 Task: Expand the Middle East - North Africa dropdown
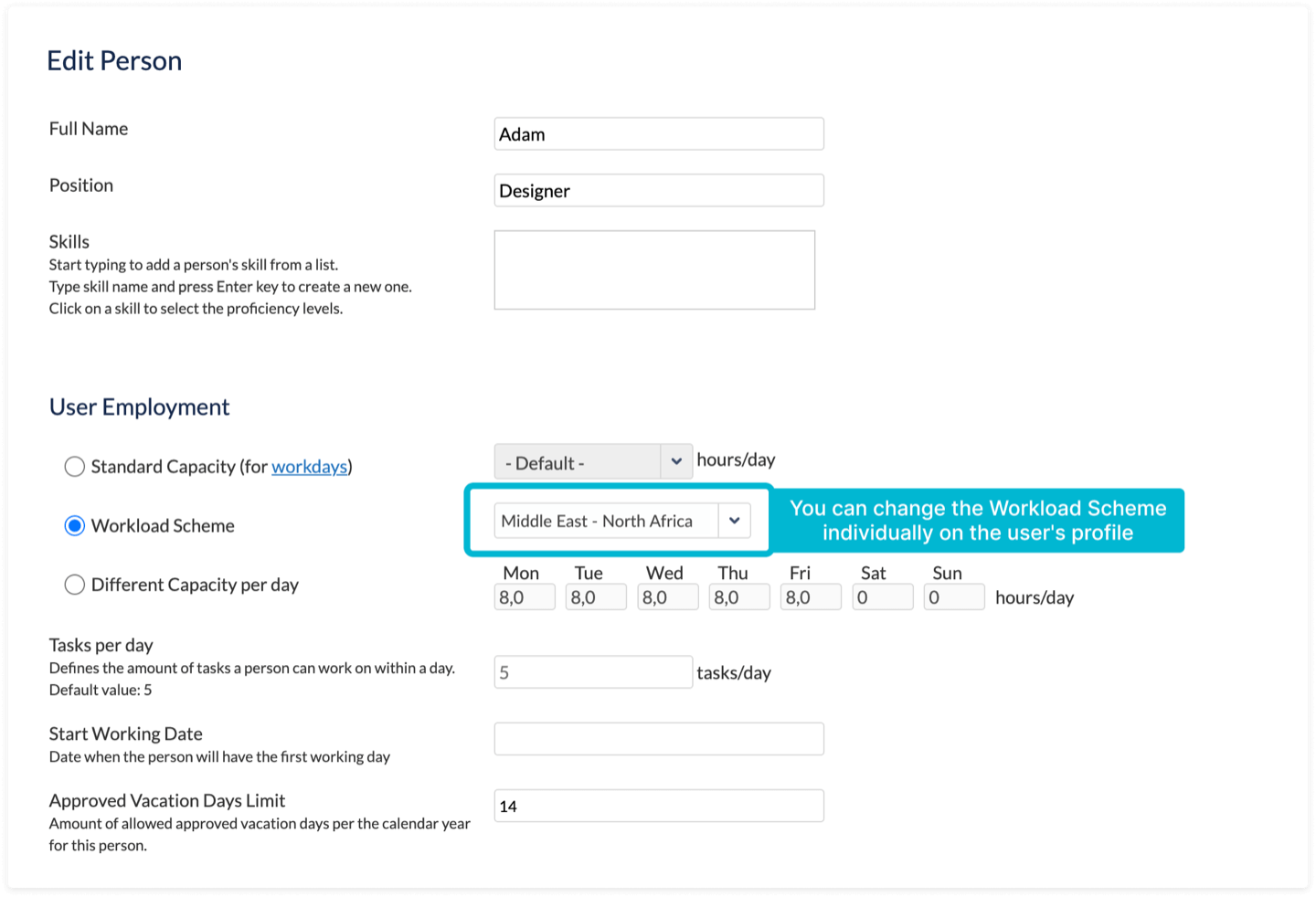point(606,521)
